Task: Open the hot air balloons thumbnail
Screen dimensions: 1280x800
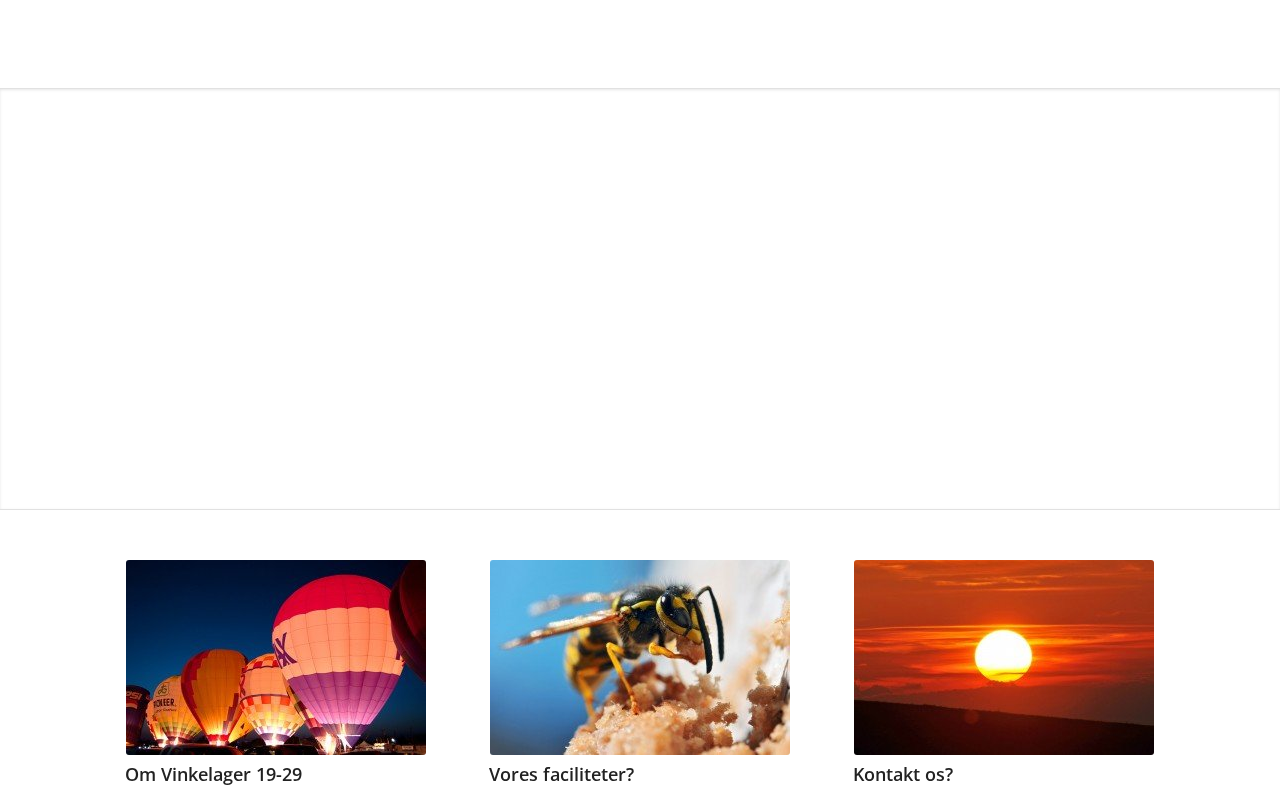Action: [x=276, y=657]
